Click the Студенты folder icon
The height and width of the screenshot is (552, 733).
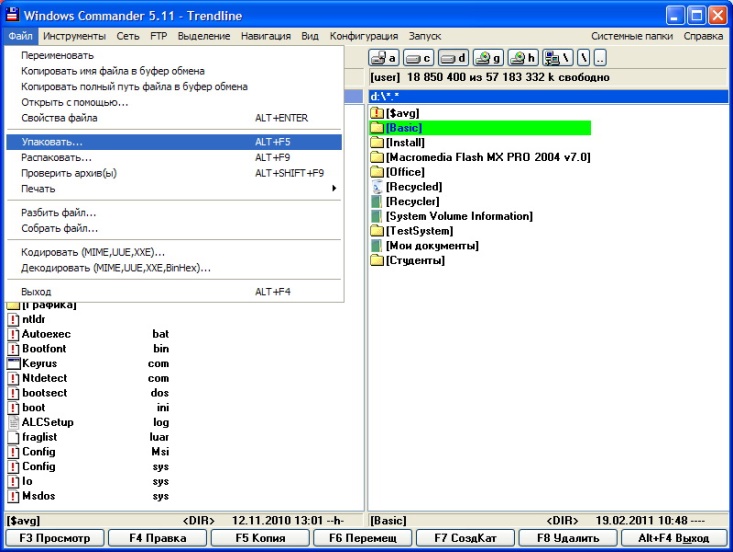(377, 260)
